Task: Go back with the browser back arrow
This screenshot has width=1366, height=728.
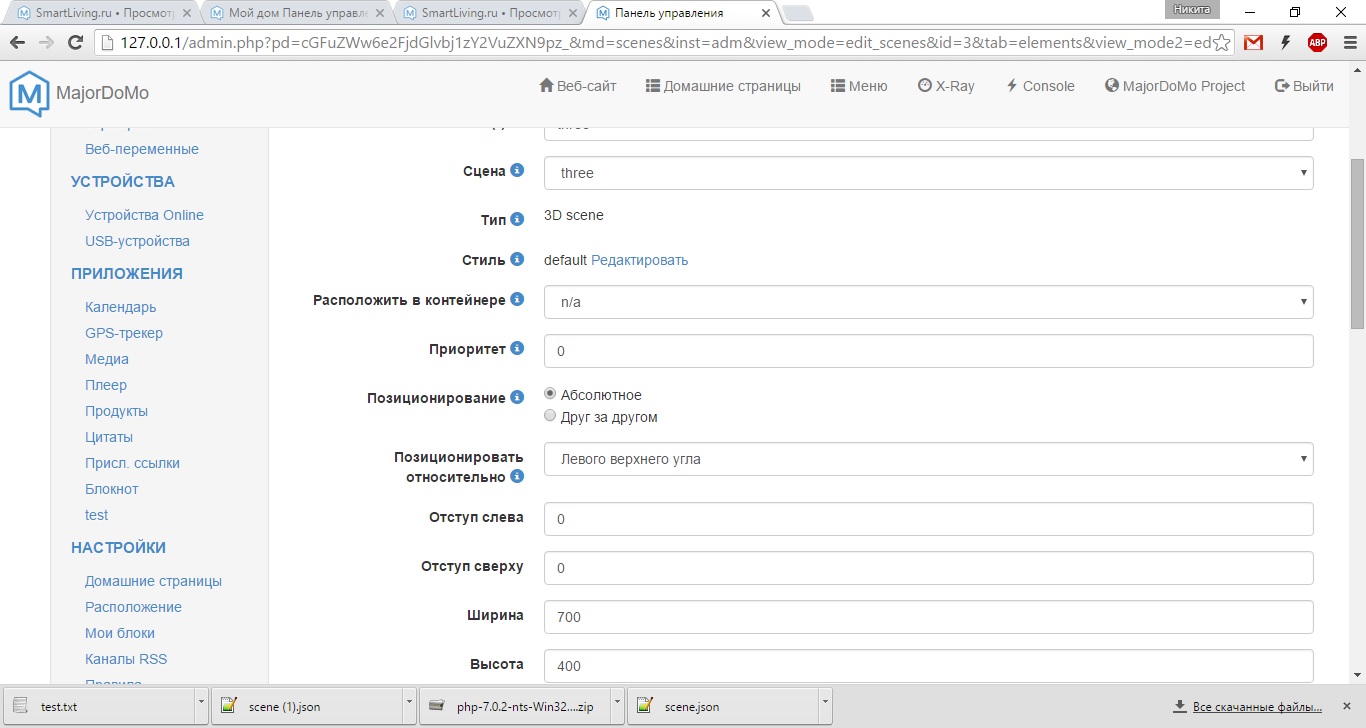Action: click(x=17, y=43)
